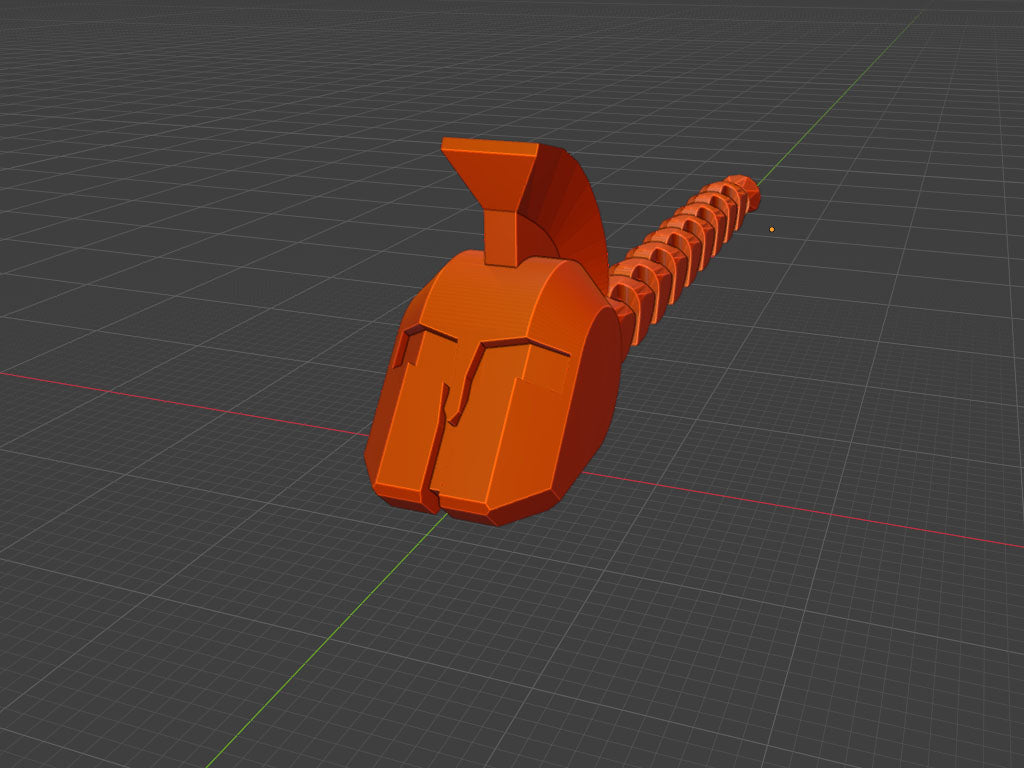Select the orange helmet face mesh
The image size is (1024, 768).
pyautogui.click(x=491, y=389)
